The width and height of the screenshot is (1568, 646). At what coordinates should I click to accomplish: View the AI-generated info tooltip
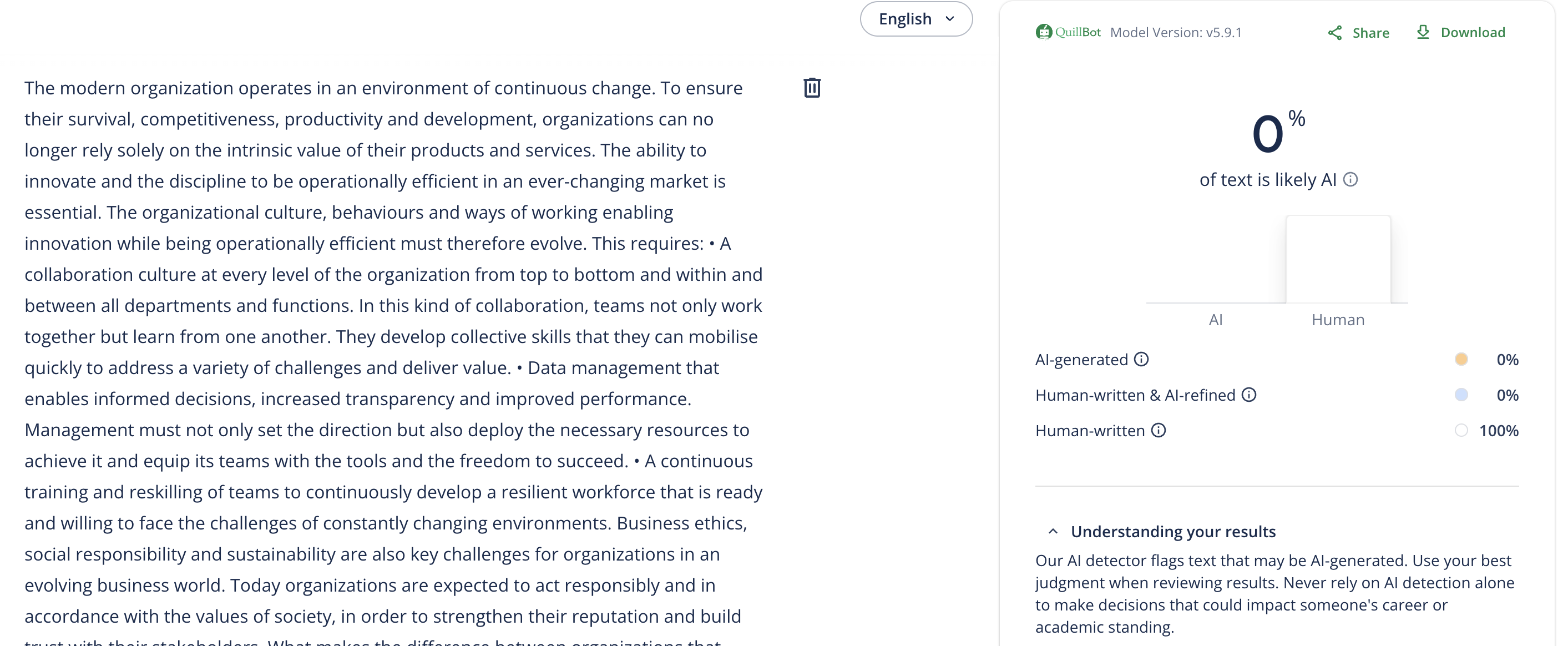pos(1140,359)
